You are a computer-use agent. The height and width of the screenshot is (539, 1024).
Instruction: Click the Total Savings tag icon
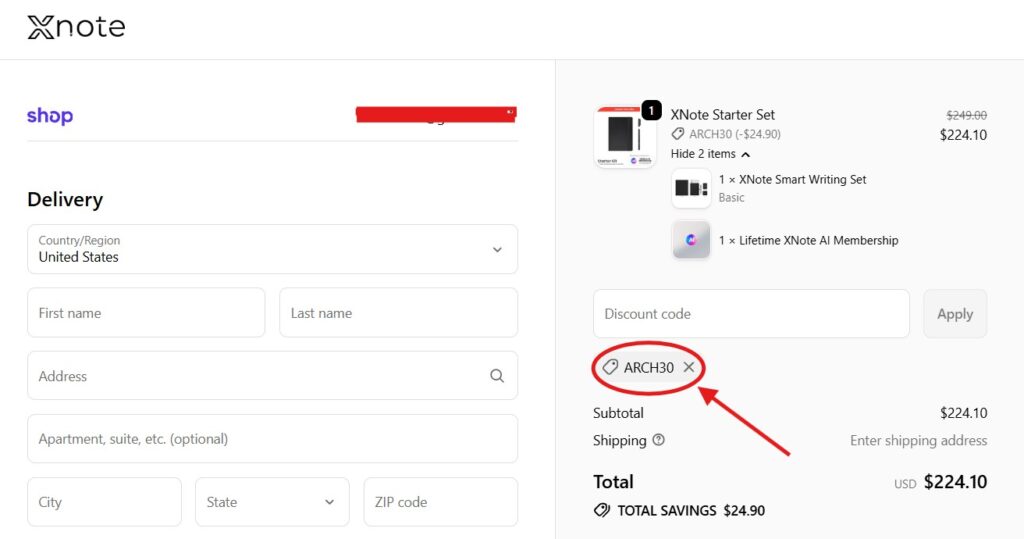point(601,510)
